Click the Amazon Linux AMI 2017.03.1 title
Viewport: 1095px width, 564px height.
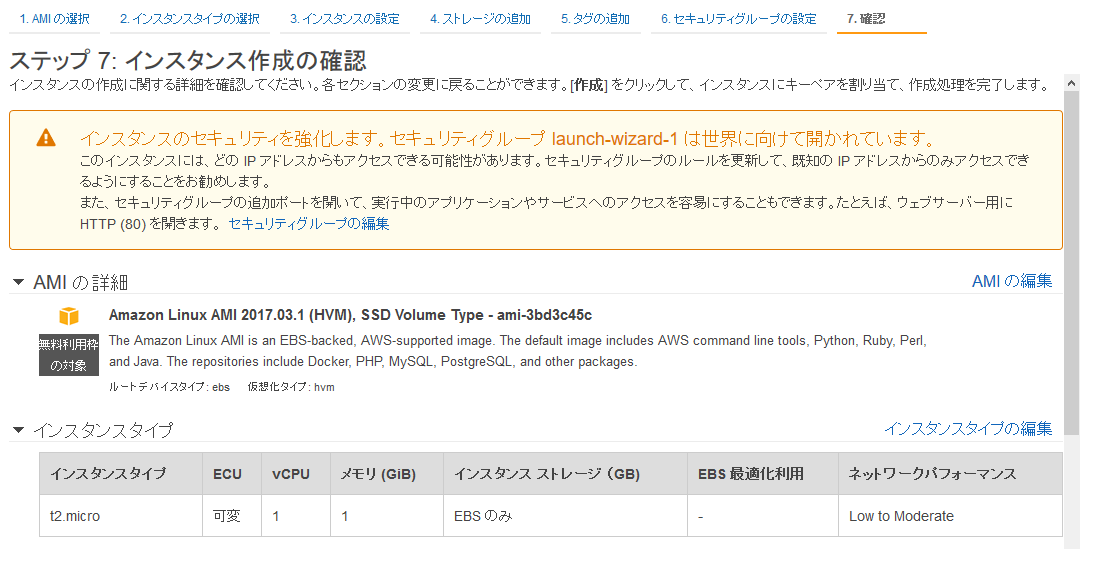[350, 315]
